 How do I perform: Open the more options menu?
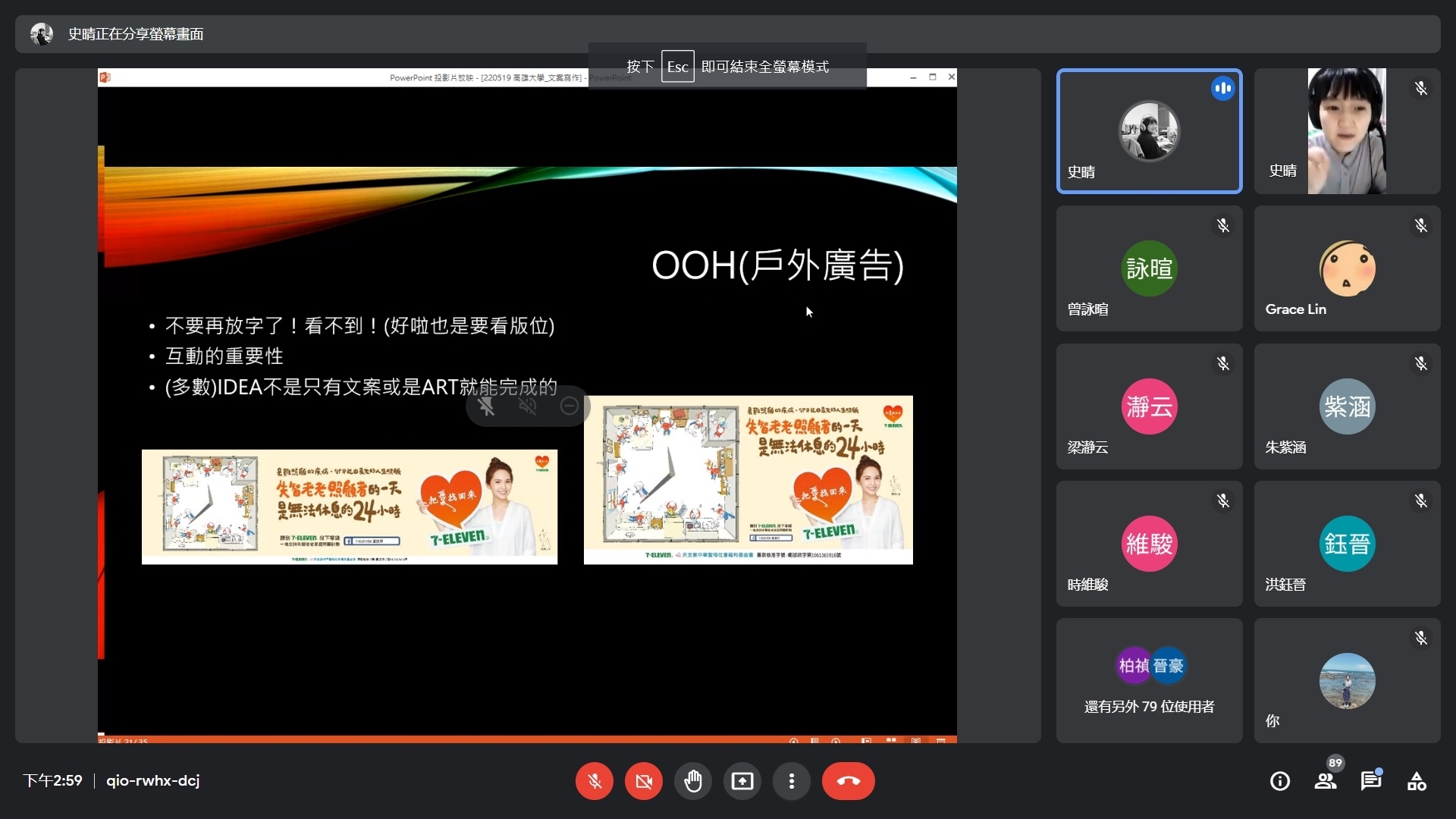pos(792,780)
